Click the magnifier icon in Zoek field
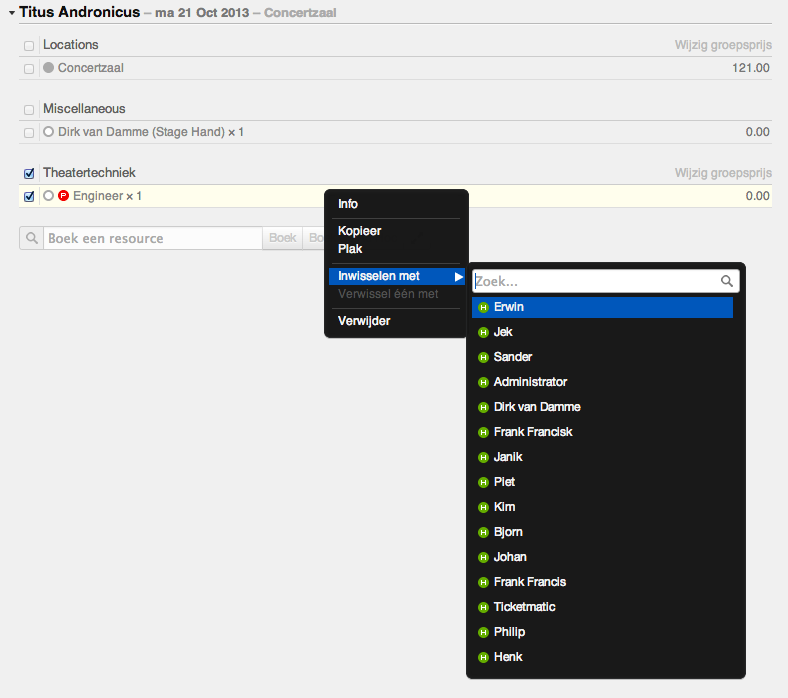 coord(727,282)
